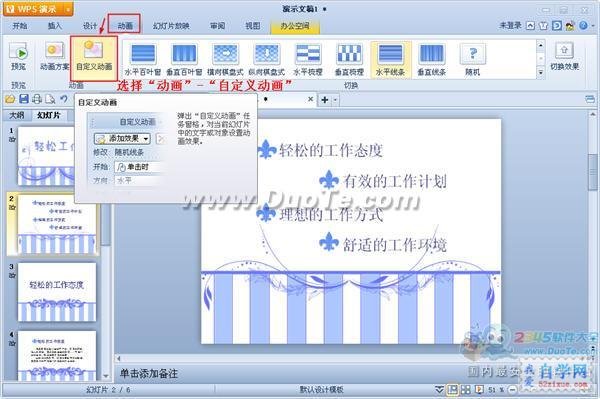
Task: Open the 开始 单击时 dropdown
Action: click(x=139, y=167)
